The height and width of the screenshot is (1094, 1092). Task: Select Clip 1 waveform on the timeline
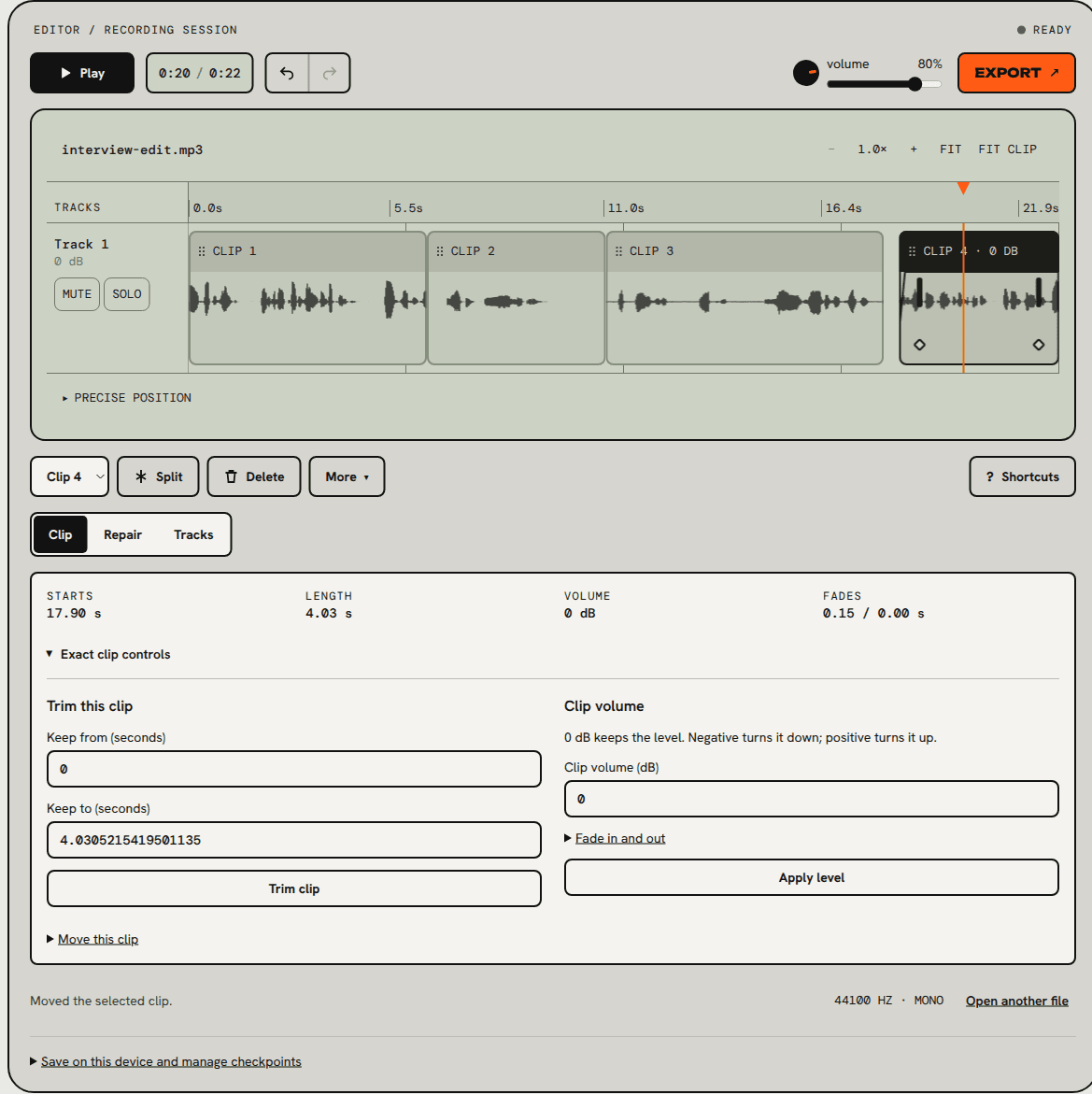[x=307, y=302]
